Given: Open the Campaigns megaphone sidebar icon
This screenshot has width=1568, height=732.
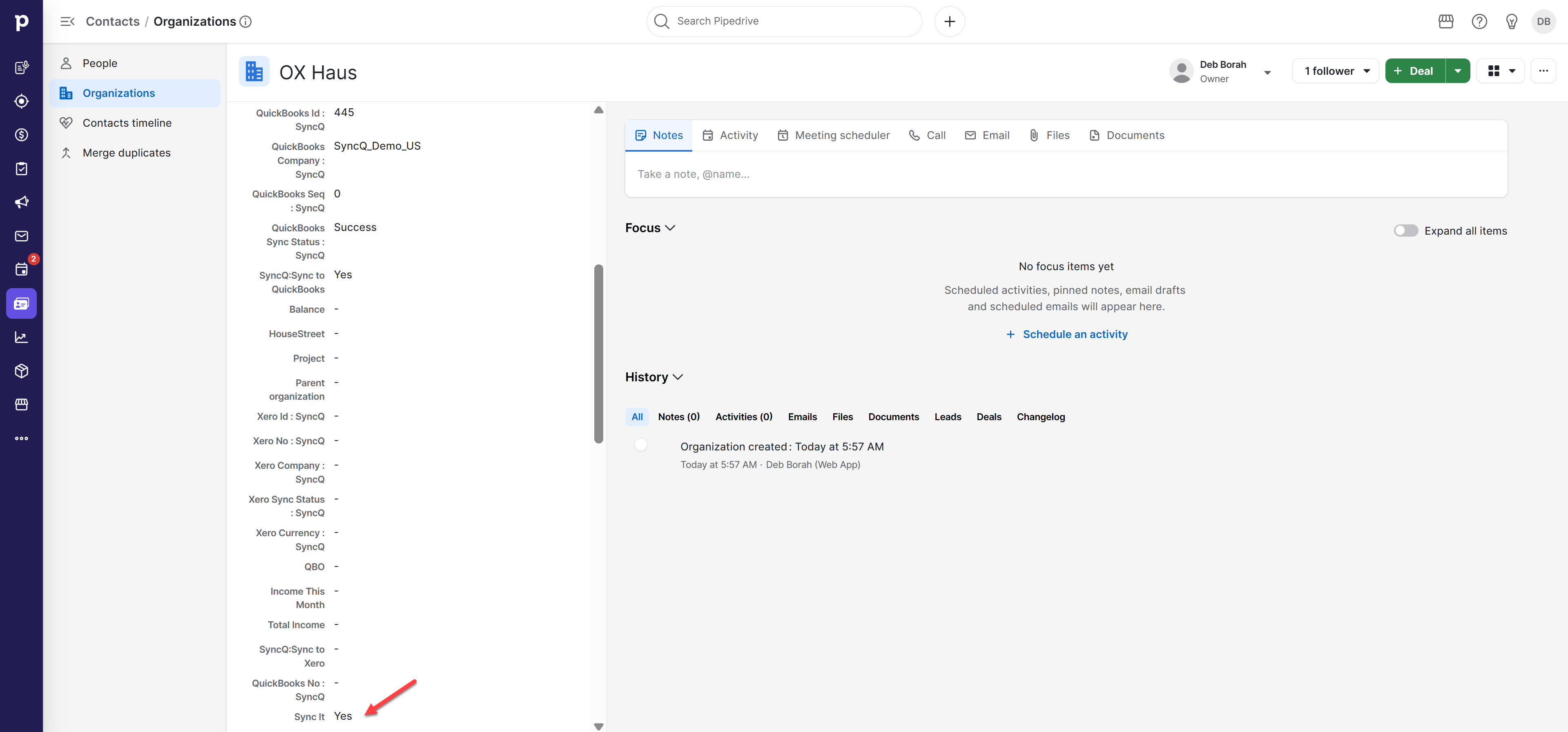Looking at the screenshot, I should 21,202.
